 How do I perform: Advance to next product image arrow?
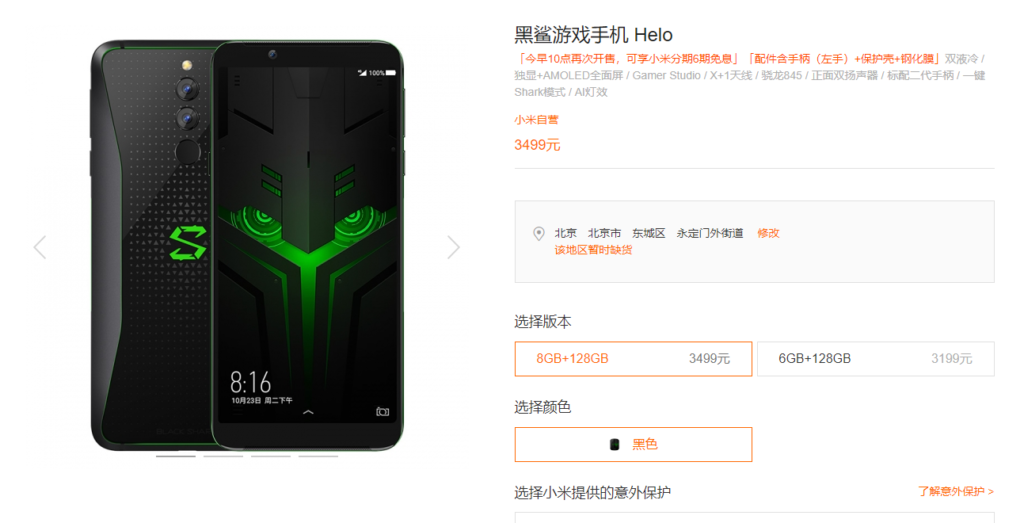pos(454,247)
